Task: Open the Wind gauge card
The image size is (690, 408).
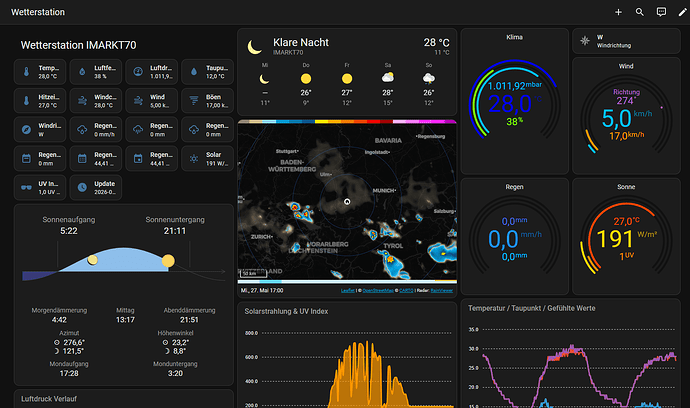Action: pyautogui.click(x=626, y=116)
